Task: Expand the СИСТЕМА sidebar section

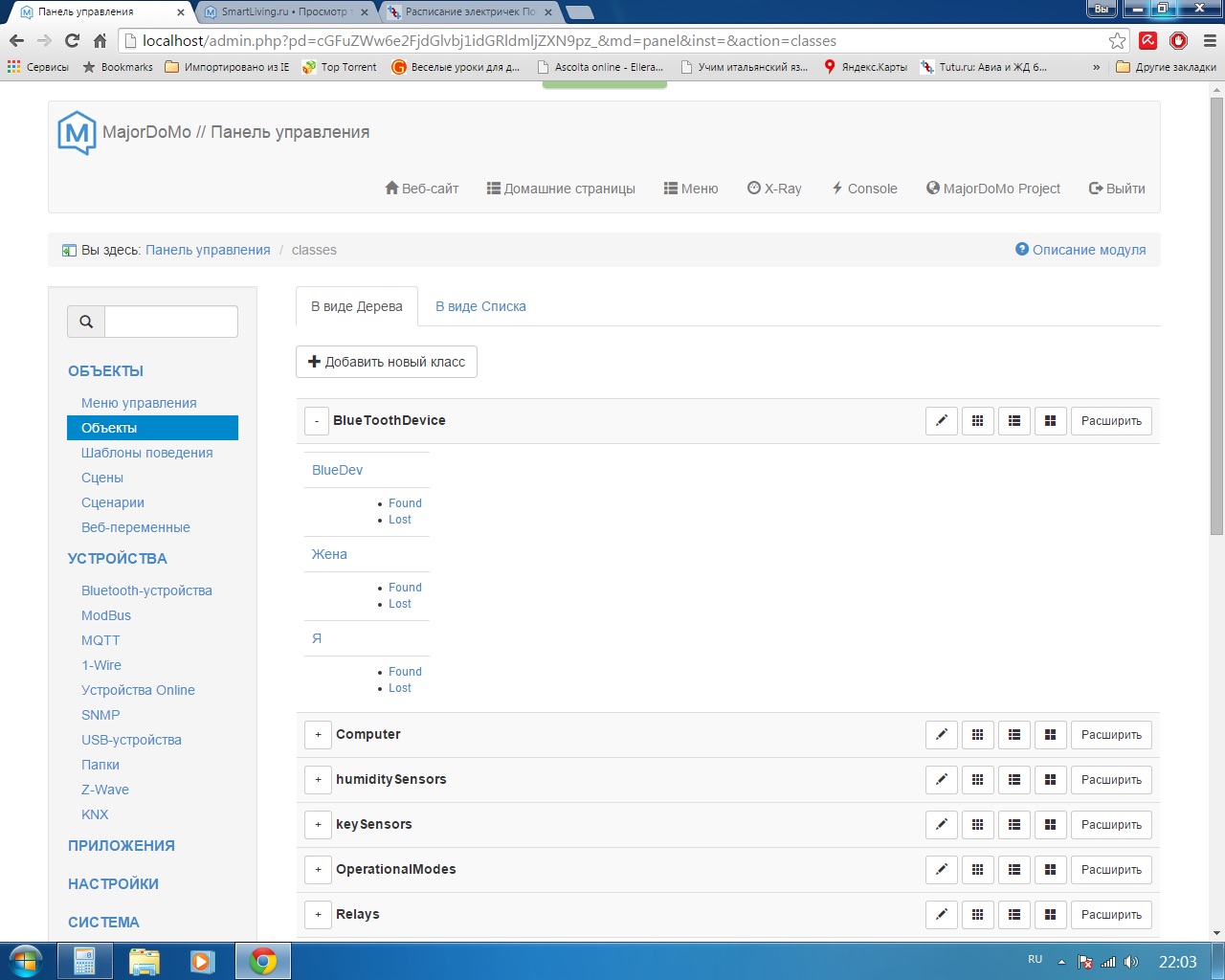Action: point(103,923)
